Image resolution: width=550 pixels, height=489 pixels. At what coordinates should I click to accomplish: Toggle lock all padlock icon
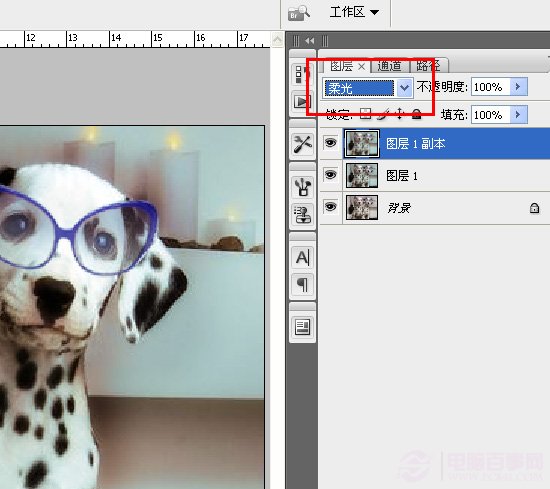pyautogui.click(x=416, y=114)
